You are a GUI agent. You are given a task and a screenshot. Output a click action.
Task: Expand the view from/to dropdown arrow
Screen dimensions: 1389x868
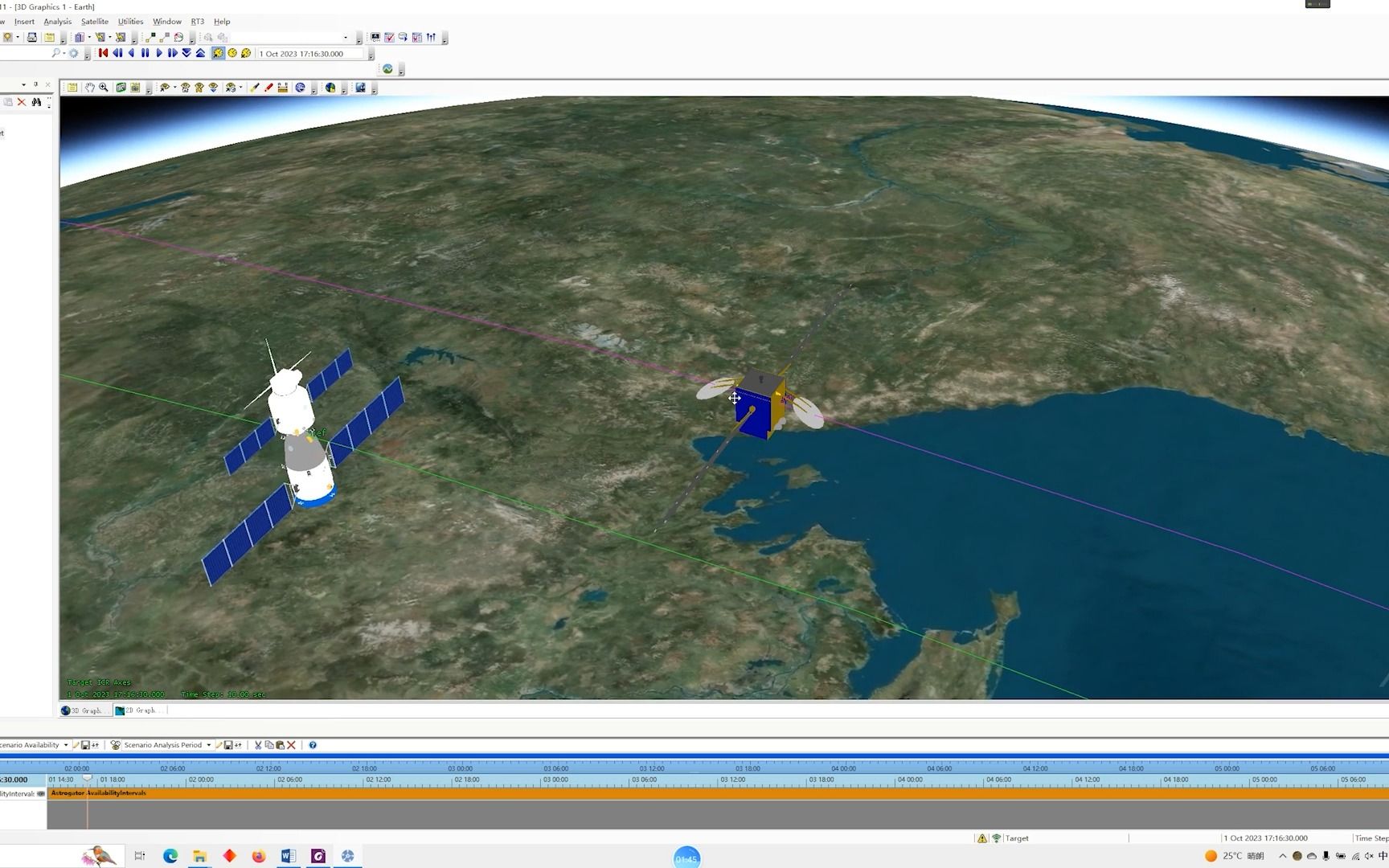[x=175, y=88]
